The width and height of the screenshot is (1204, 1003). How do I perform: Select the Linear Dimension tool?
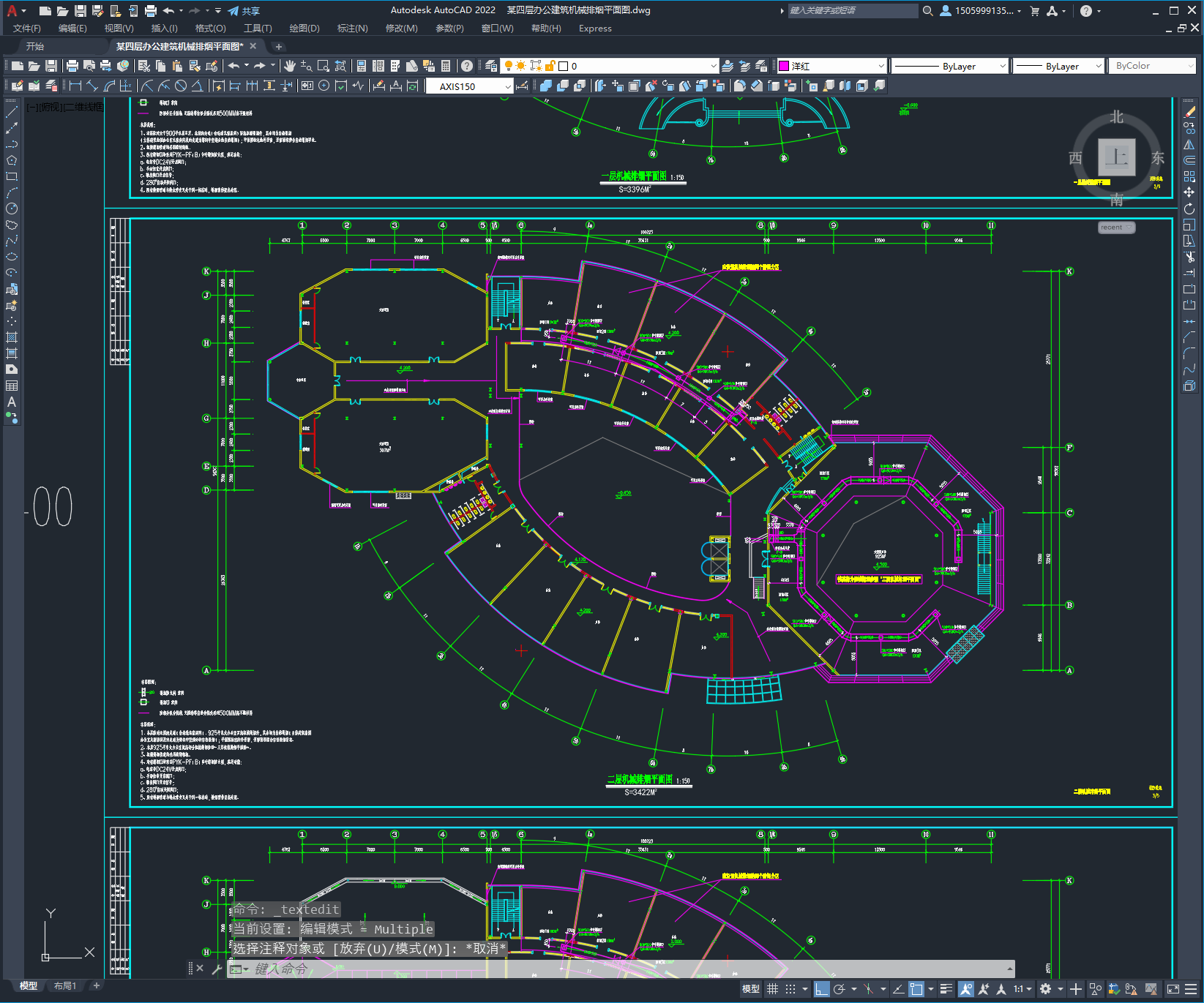(75, 86)
